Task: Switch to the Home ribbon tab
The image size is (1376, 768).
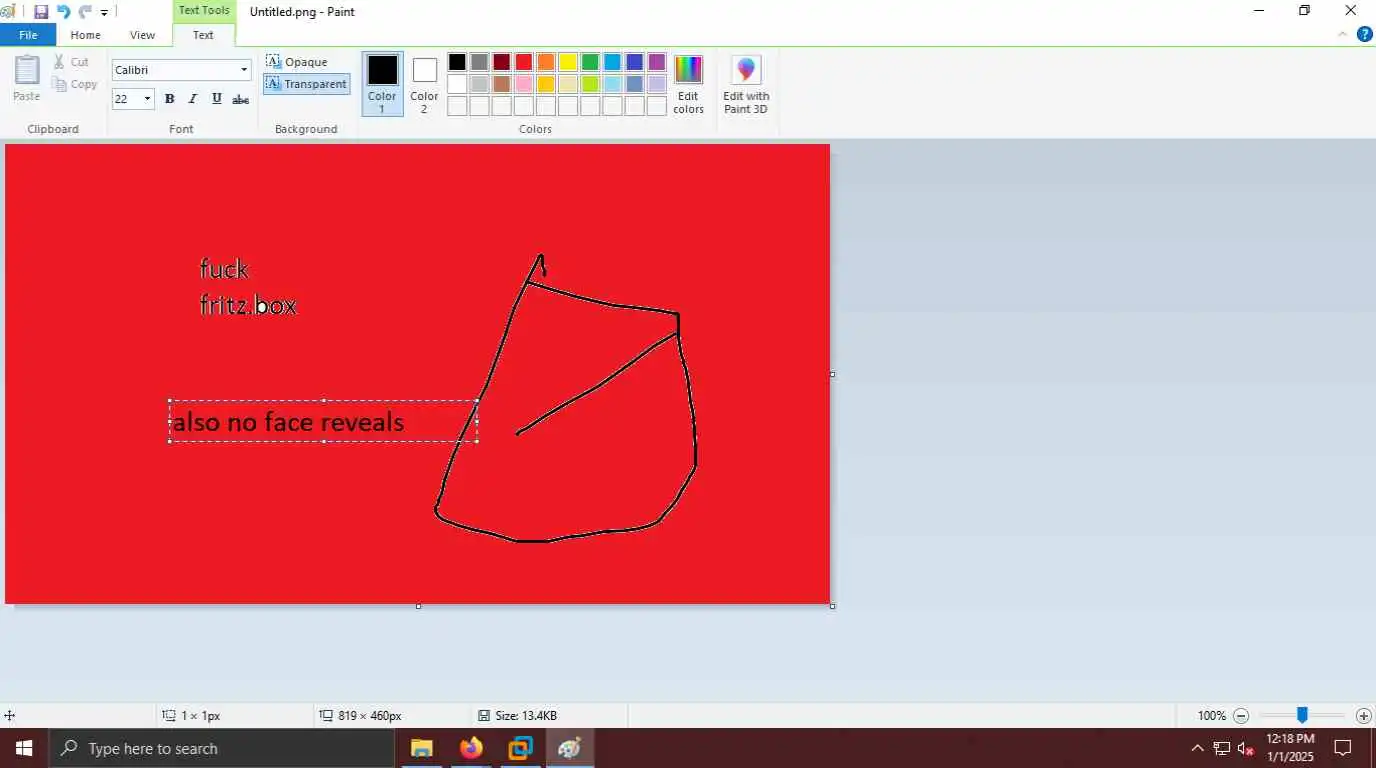Action: pos(85,35)
